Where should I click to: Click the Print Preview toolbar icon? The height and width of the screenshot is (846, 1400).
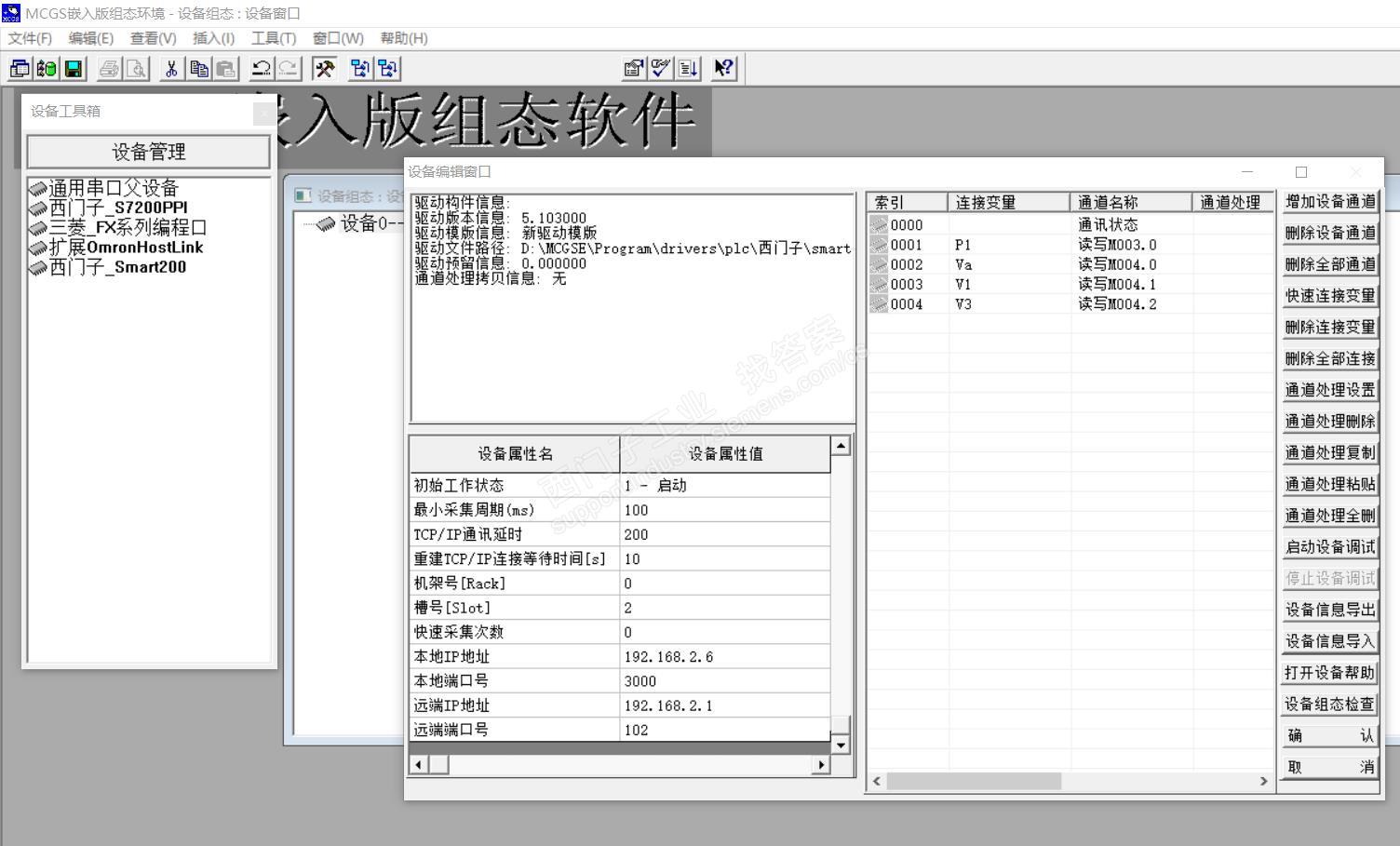click(137, 68)
